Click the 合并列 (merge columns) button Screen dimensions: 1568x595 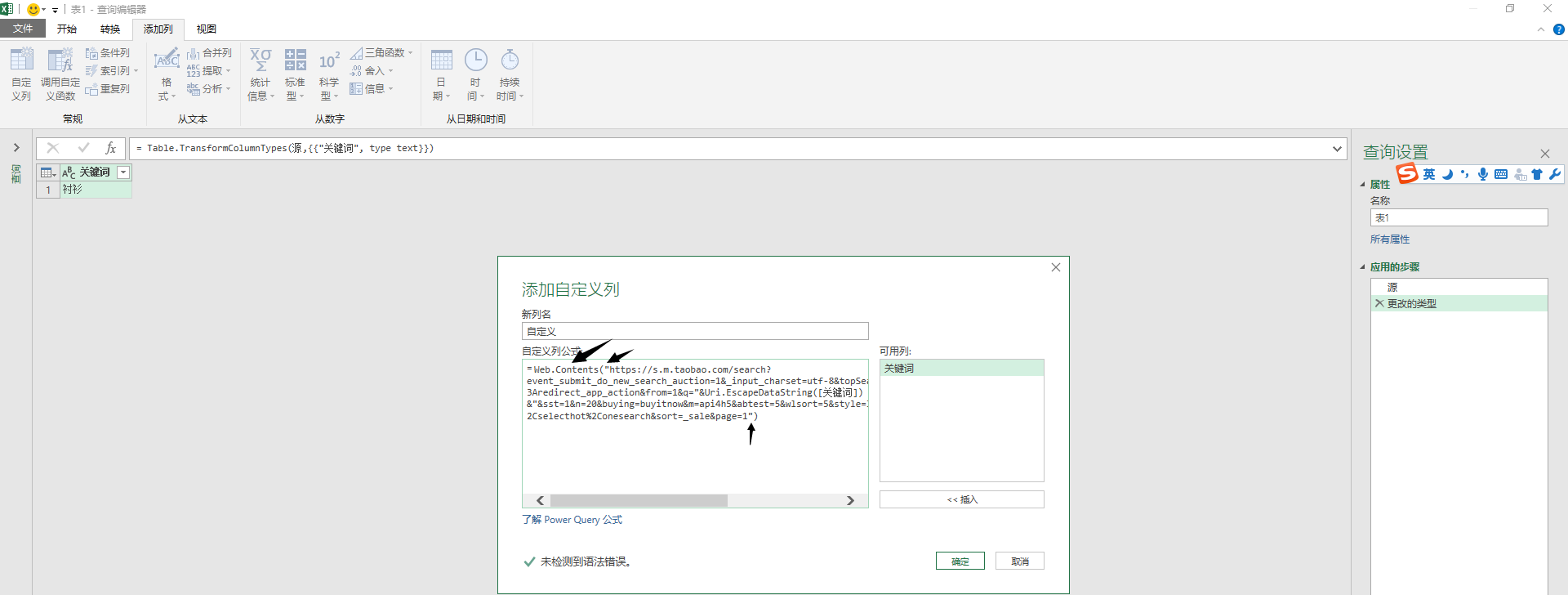(x=210, y=53)
